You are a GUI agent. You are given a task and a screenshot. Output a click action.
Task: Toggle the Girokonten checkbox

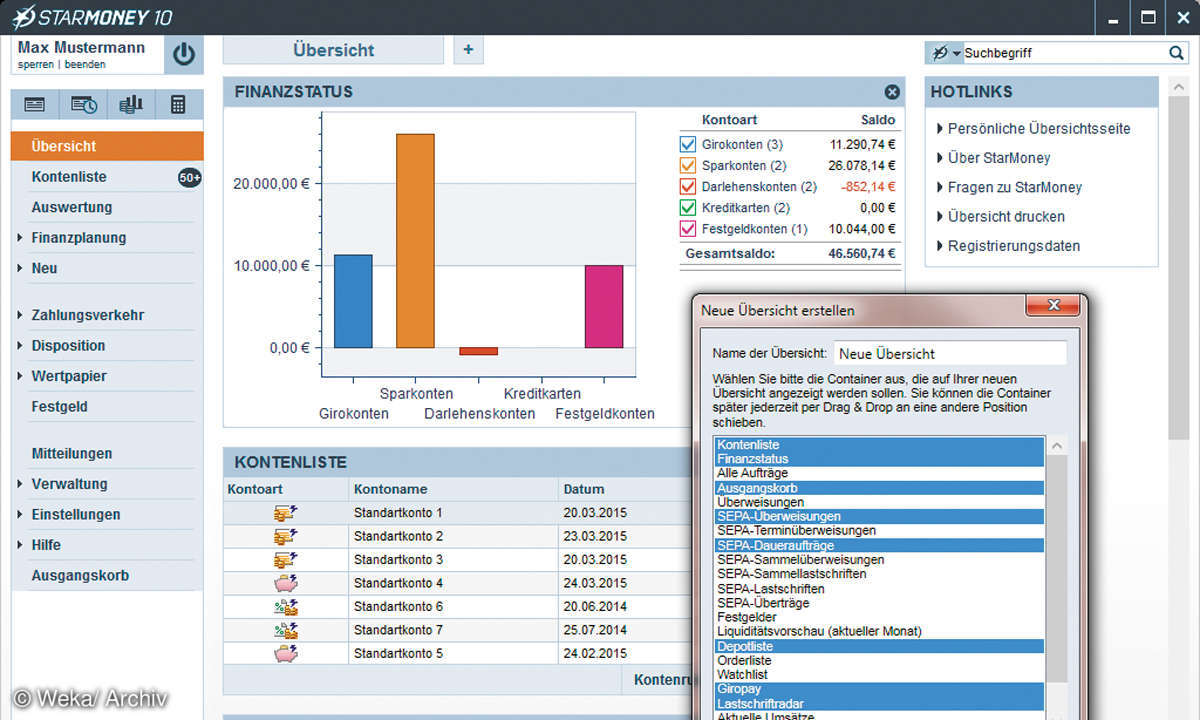(687, 145)
